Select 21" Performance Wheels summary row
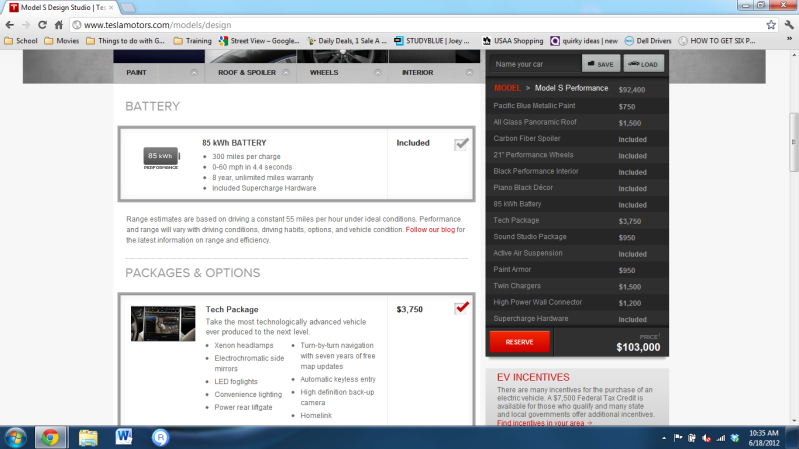799x449 pixels. click(x=577, y=155)
